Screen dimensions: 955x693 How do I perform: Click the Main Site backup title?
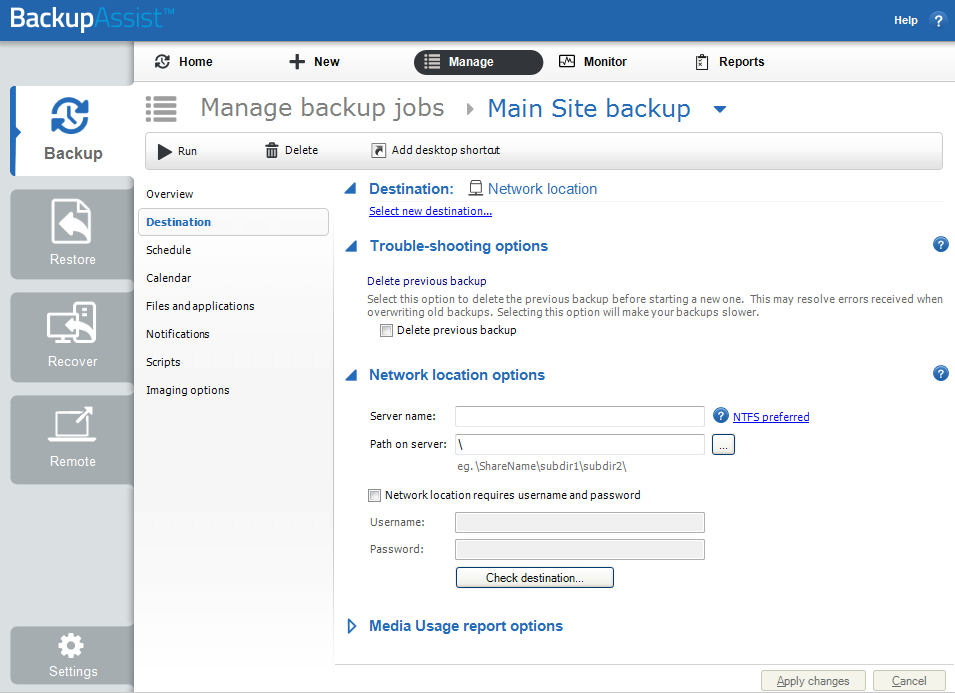pyautogui.click(x=589, y=108)
